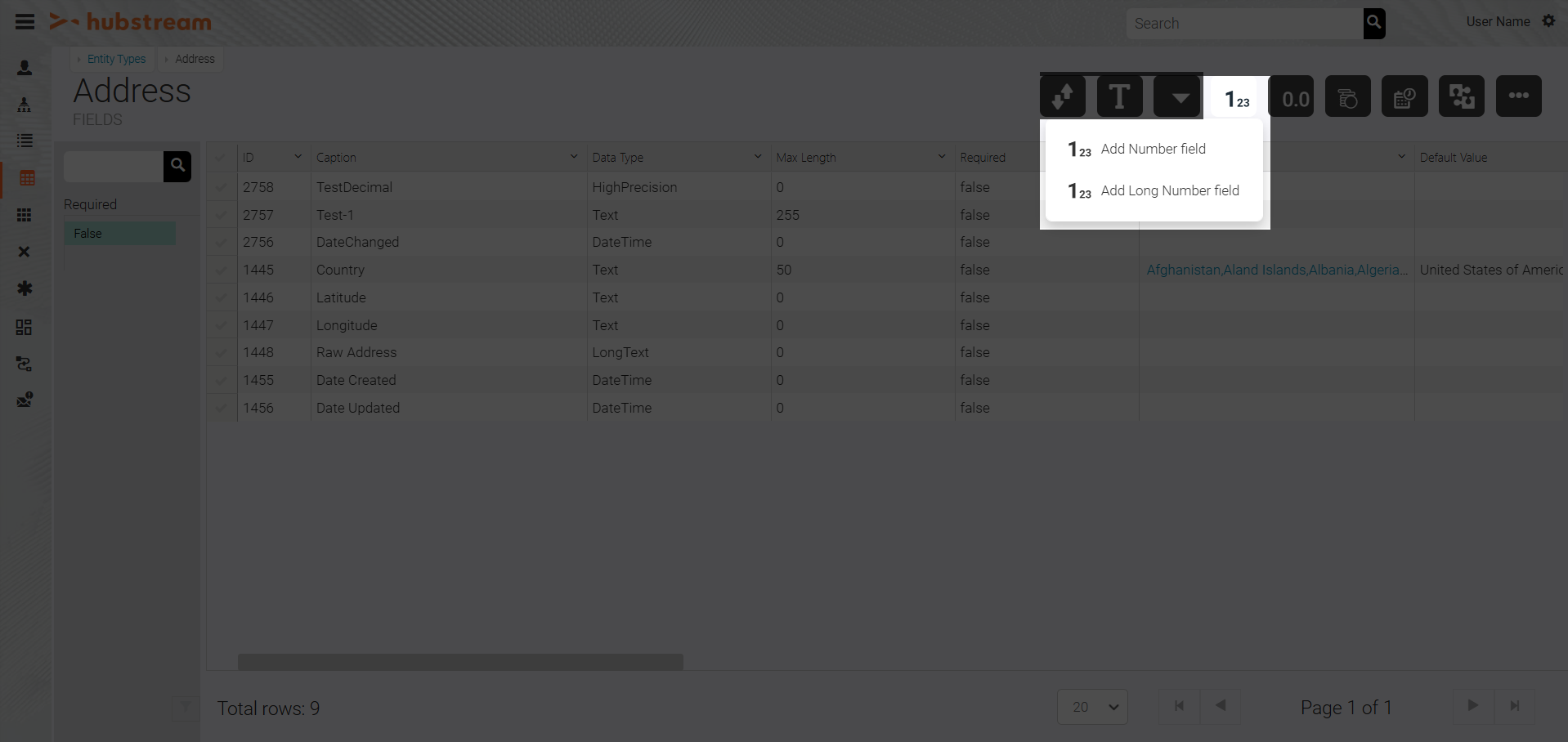Viewport: 1568px width, 742px height.
Task: Click the large T text field icon
Action: (x=1119, y=97)
